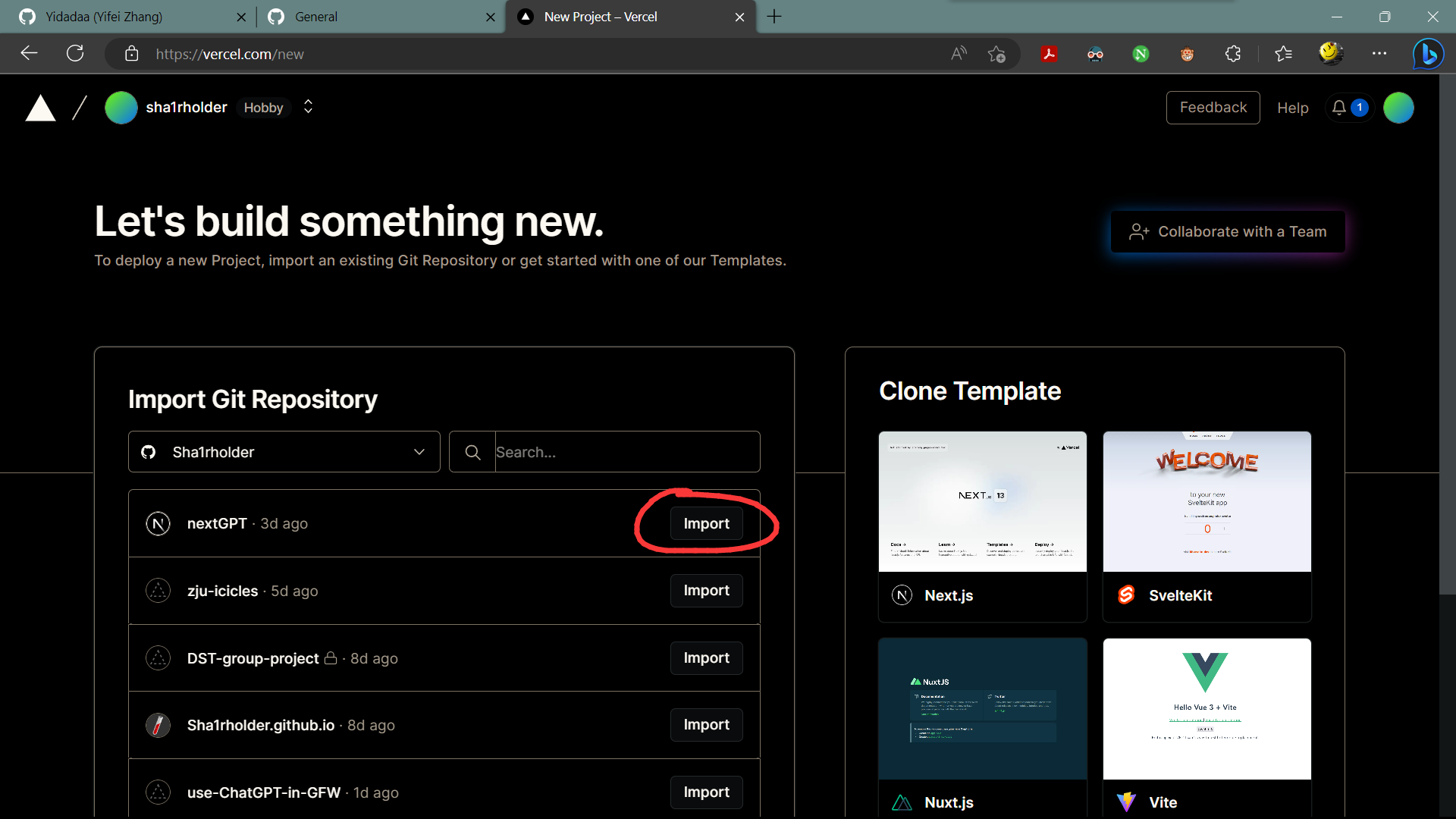This screenshot has width=1456, height=819.
Task: Click the bell notification icon
Action: (x=1340, y=107)
